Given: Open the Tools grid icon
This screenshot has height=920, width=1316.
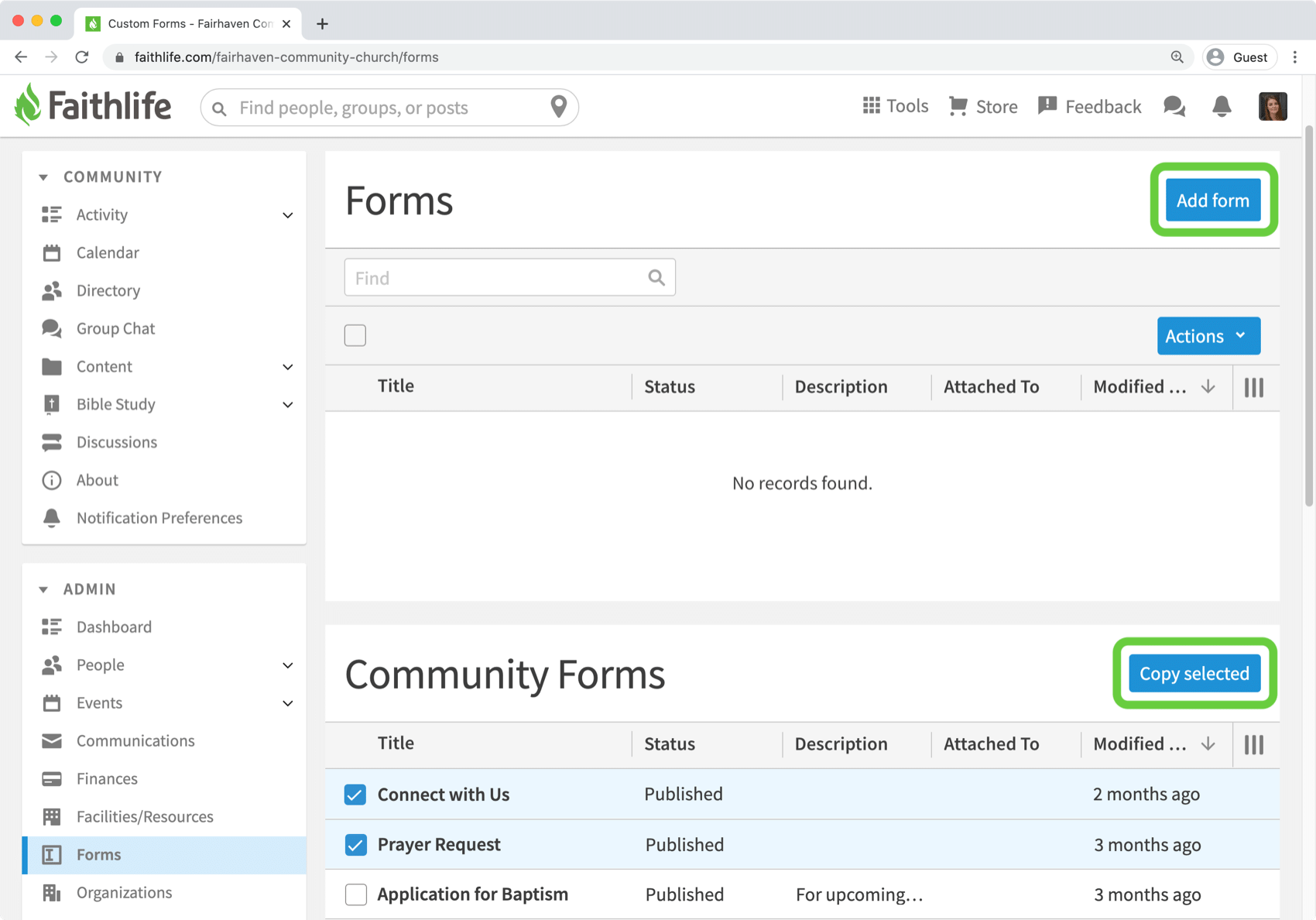Looking at the screenshot, I should coord(872,105).
